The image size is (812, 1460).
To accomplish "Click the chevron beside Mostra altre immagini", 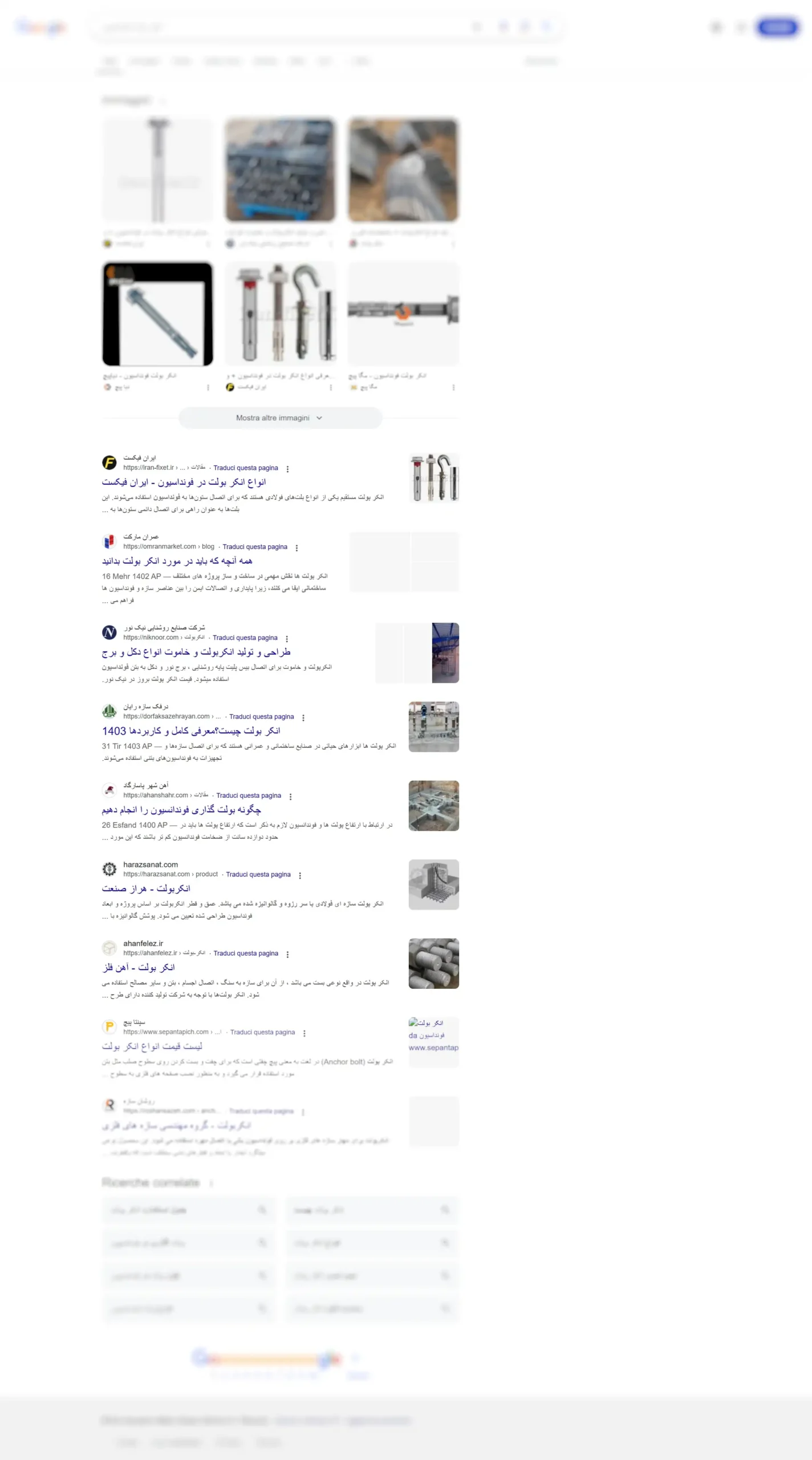I will [319, 418].
